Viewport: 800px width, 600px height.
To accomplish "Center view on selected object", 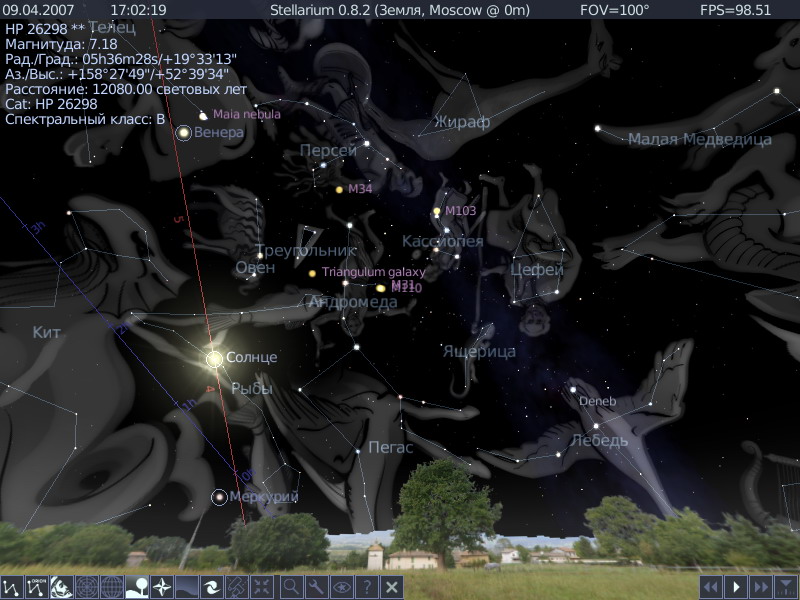I will pos(262,587).
